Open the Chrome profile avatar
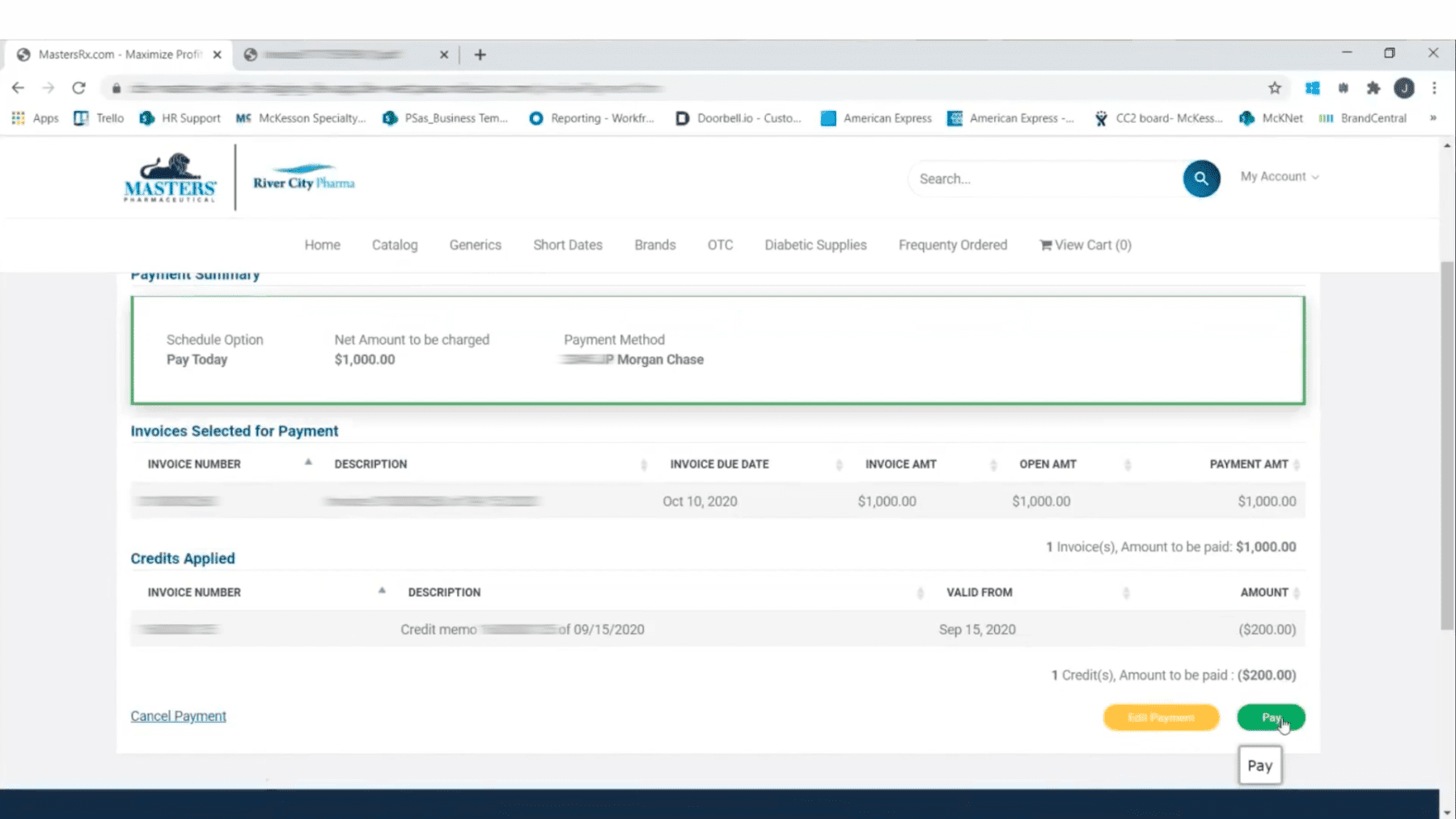The image size is (1456, 819). 1404,88
